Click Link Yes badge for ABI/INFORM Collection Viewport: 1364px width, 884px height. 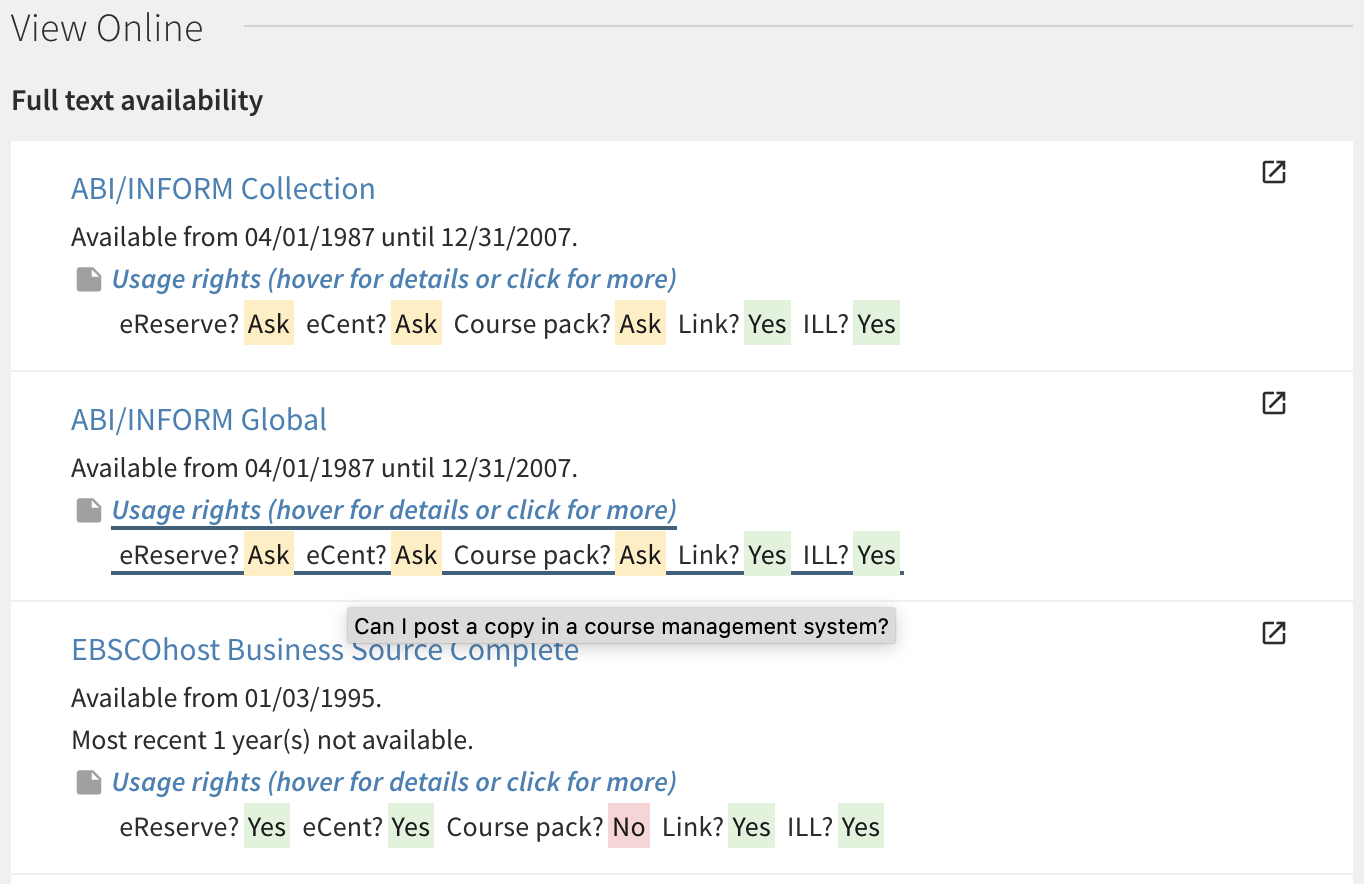(767, 324)
